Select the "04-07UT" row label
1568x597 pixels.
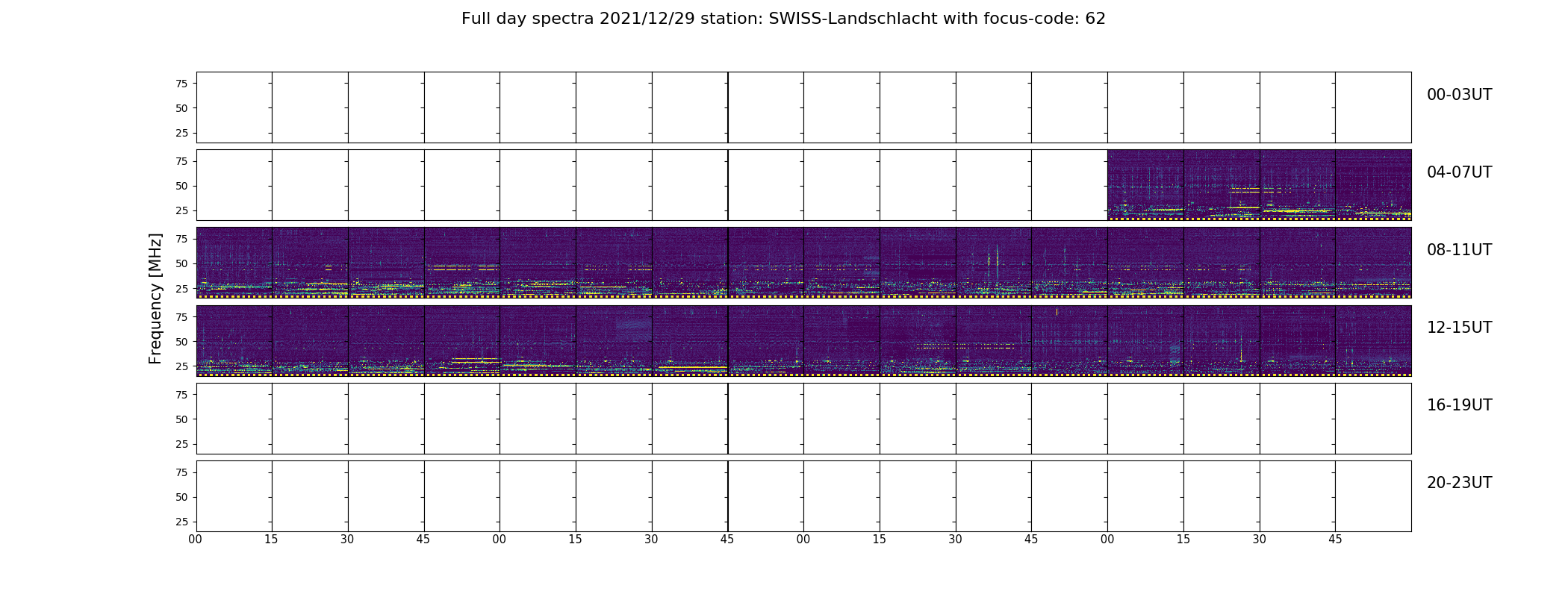1459,172
